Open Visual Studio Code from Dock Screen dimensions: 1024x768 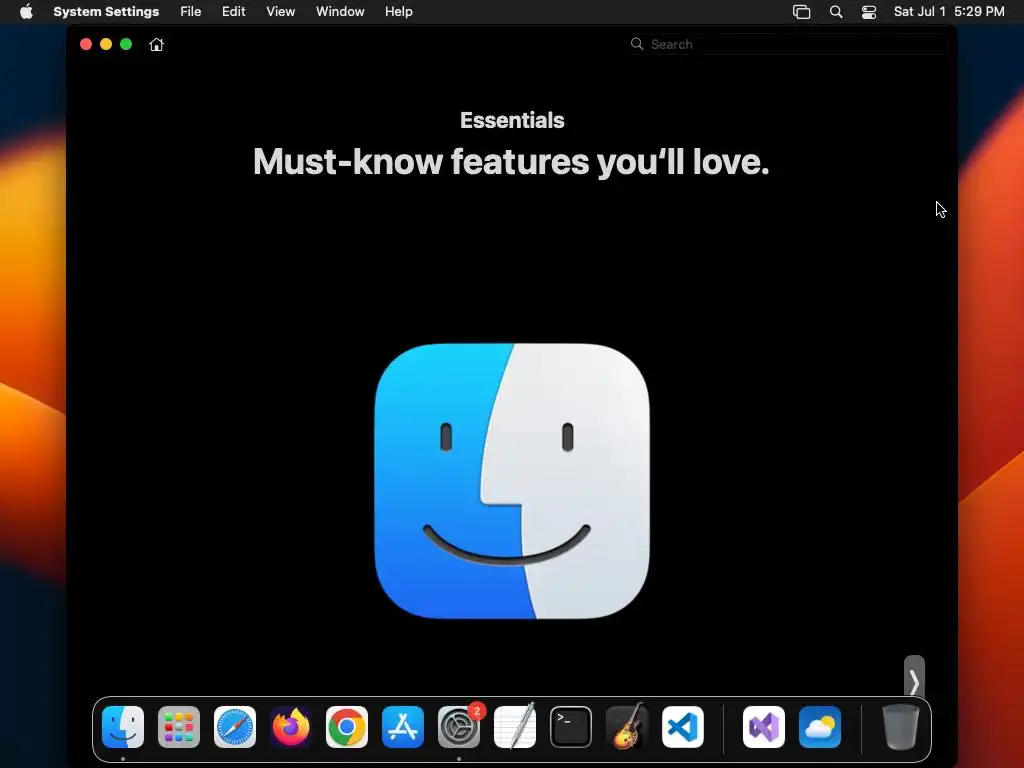[683, 727]
